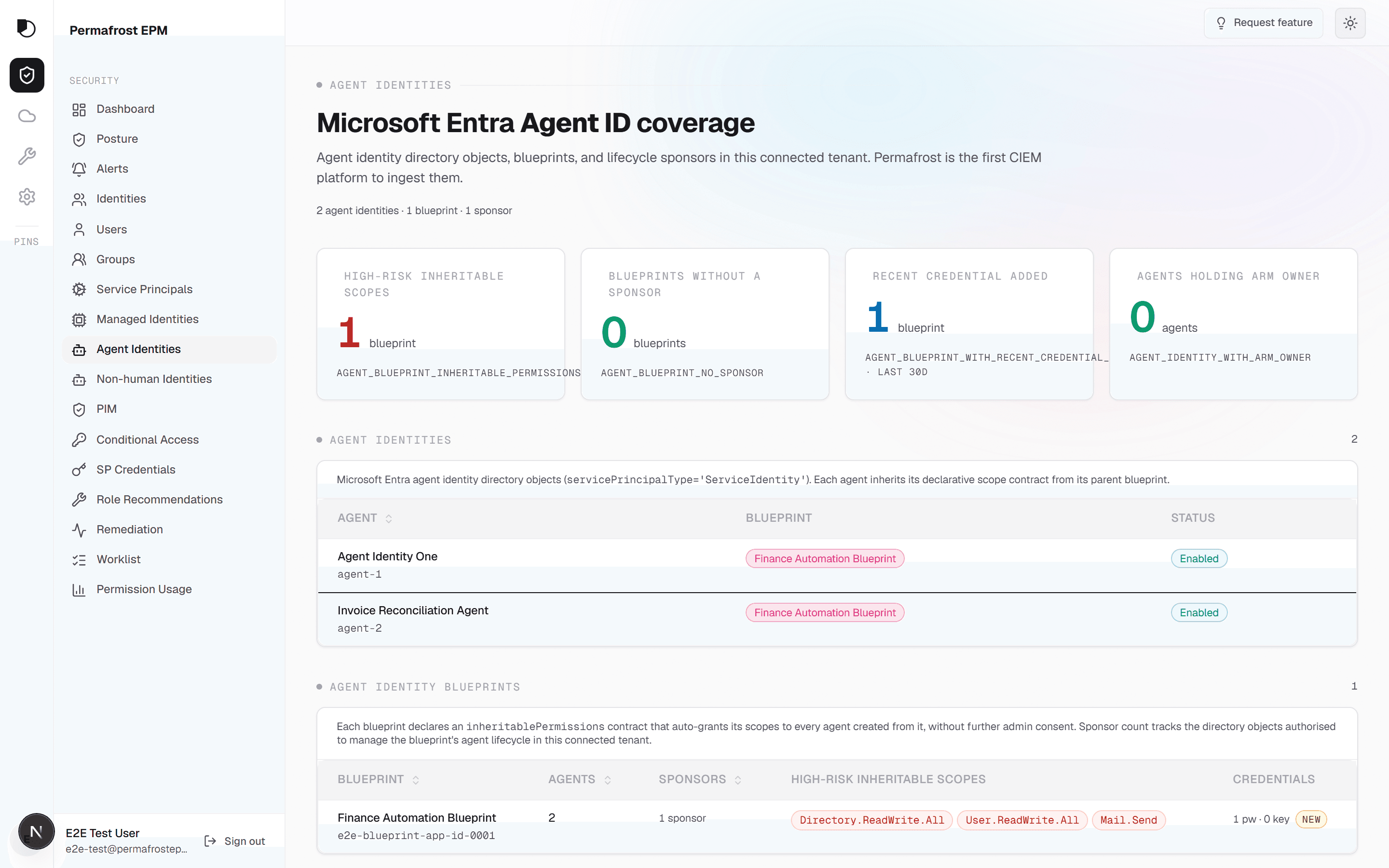This screenshot has height=868, width=1389.
Task: Sort table by AGENT column
Action: pos(365,518)
